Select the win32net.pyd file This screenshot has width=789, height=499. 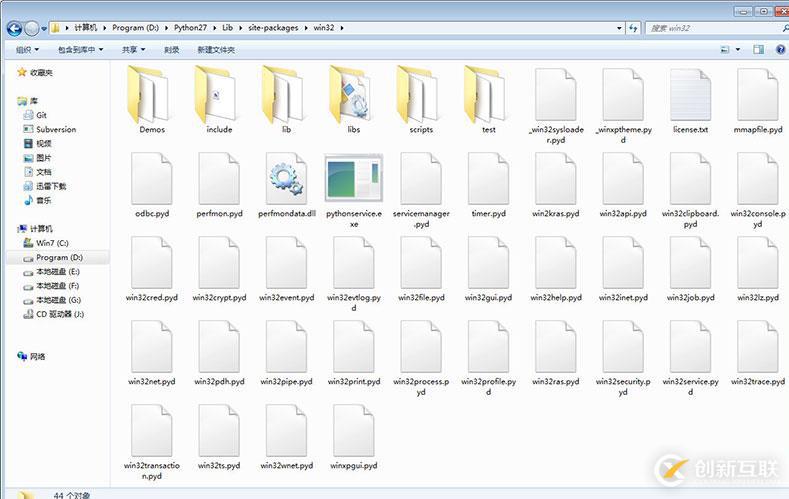click(x=151, y=353)
